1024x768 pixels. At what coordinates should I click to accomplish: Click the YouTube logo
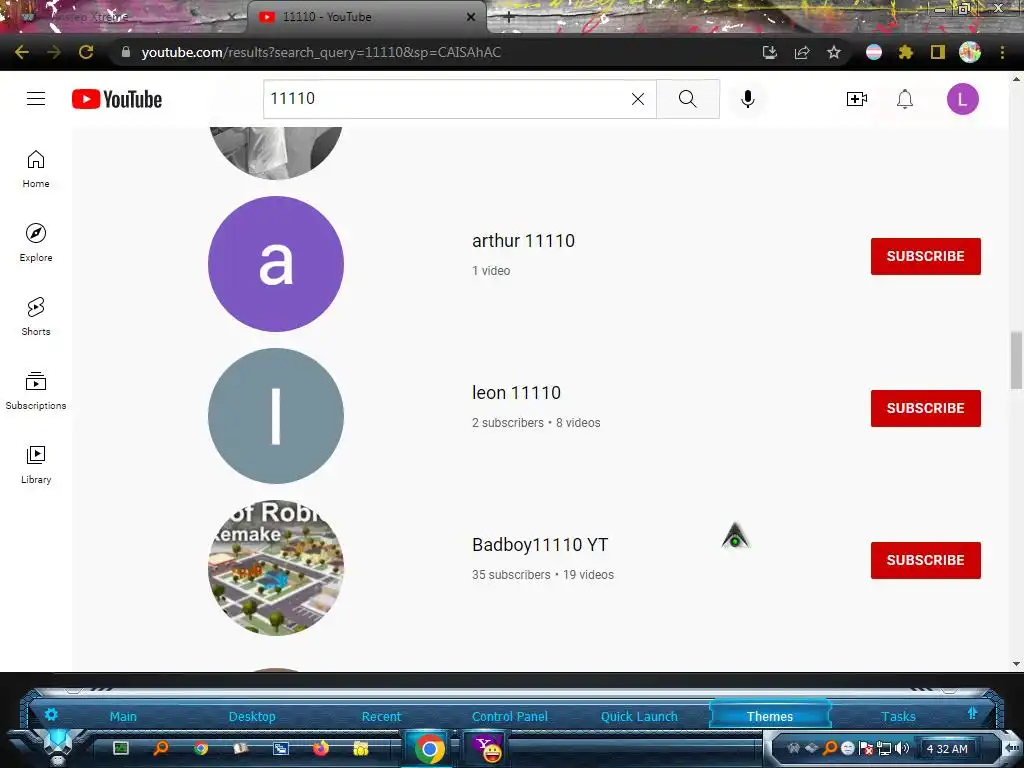tap(117, 99)
